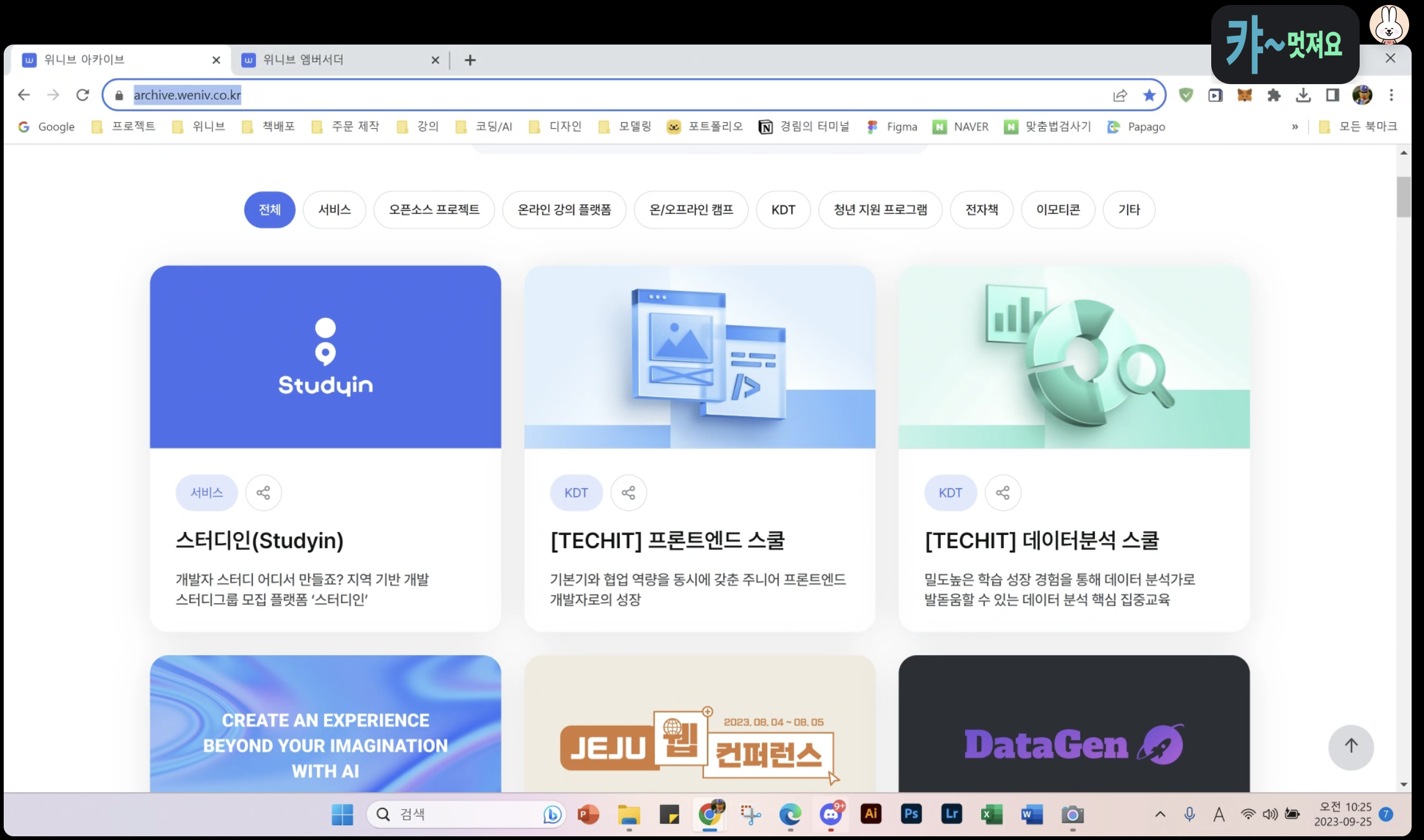Image resolution: width=1424 pixels, height=840 pixels.
Task: Click share icon on 프론트엔드 스쿨 card
Action: tap(628, 492)
